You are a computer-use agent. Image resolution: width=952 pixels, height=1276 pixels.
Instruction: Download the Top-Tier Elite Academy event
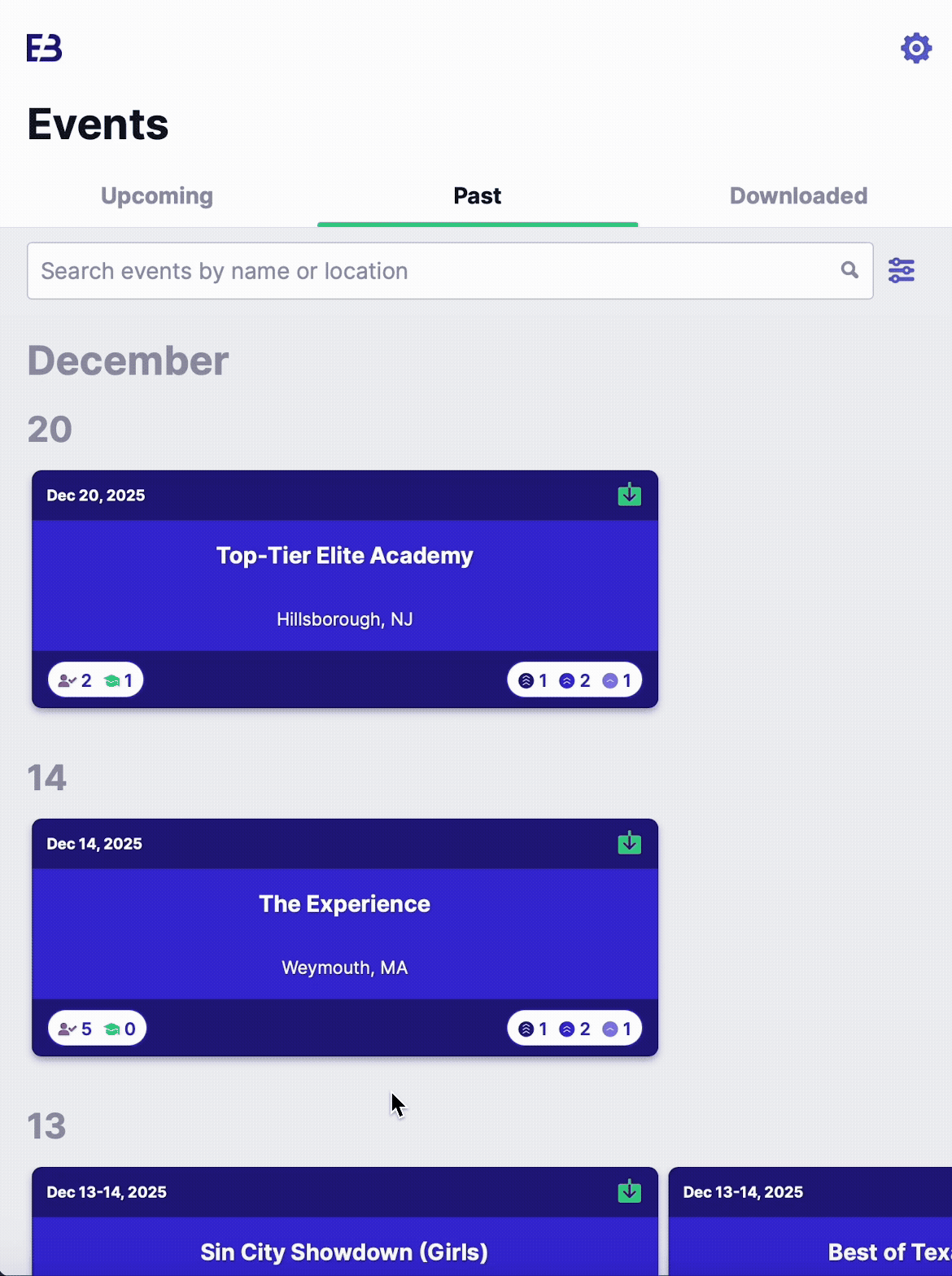(628, 494)
